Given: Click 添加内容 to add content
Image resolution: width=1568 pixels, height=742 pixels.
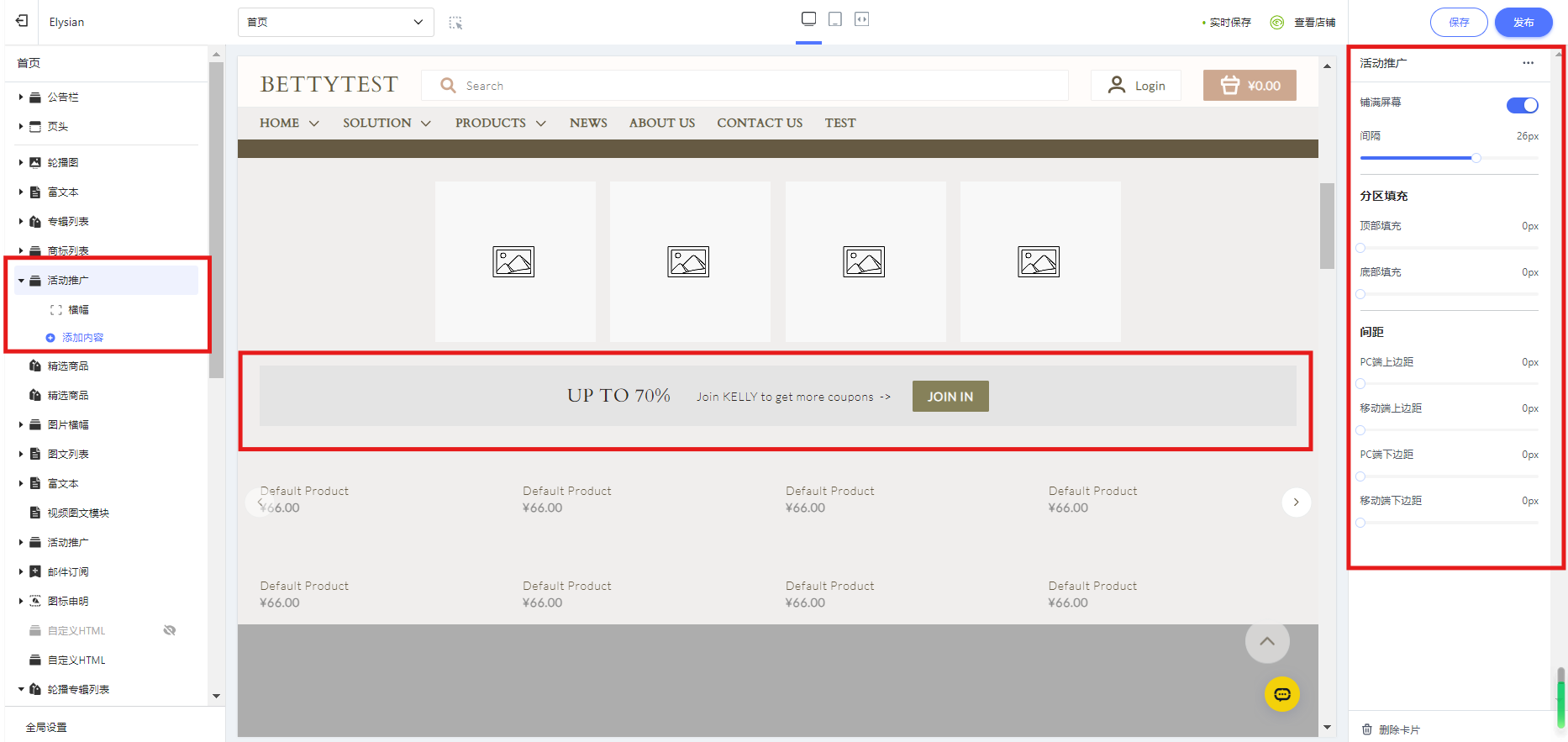Looking at the screenshot, I should 82,338.
